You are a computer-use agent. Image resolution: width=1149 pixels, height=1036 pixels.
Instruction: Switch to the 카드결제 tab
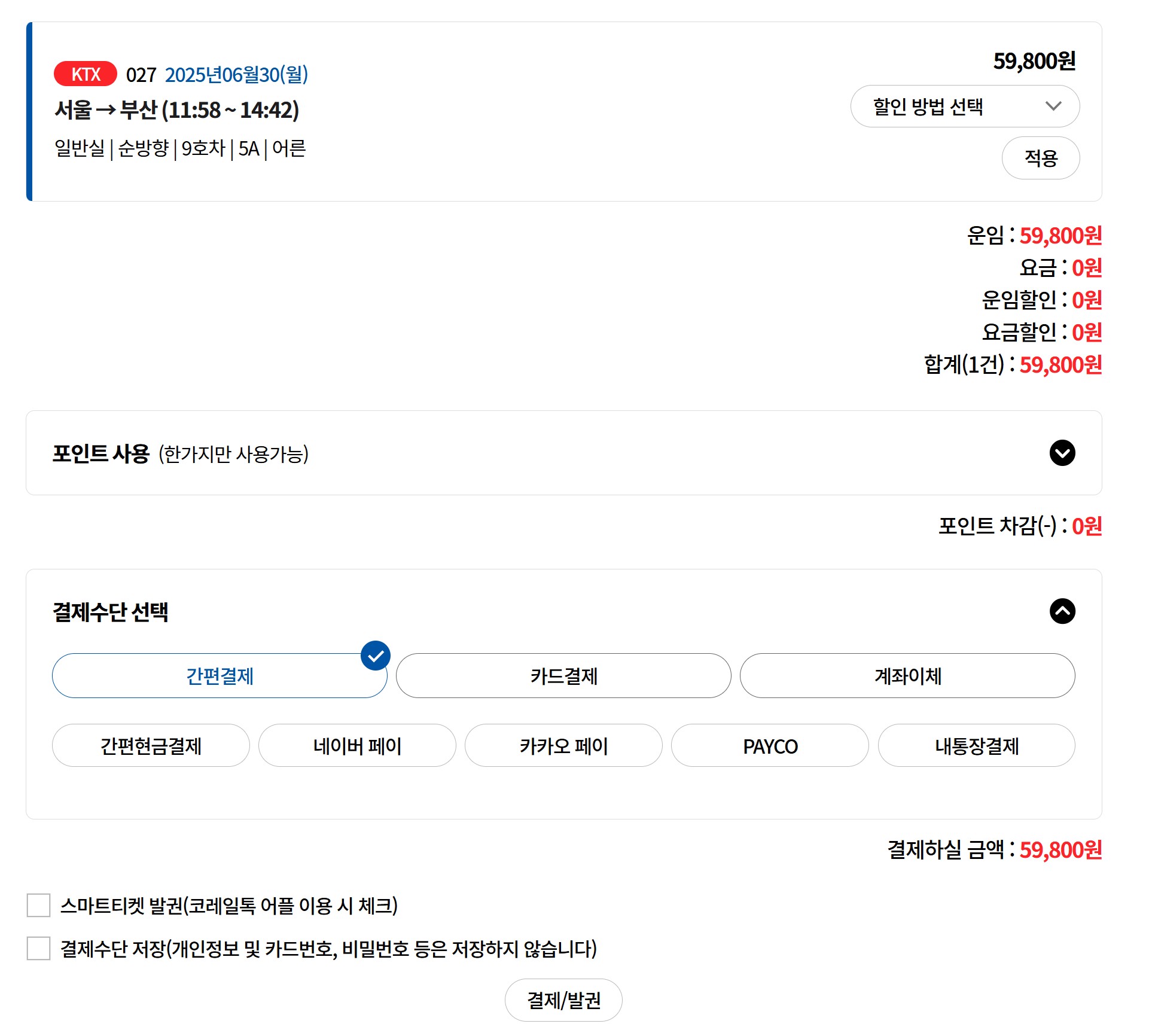pyautogui.click(x=563, y=675)
